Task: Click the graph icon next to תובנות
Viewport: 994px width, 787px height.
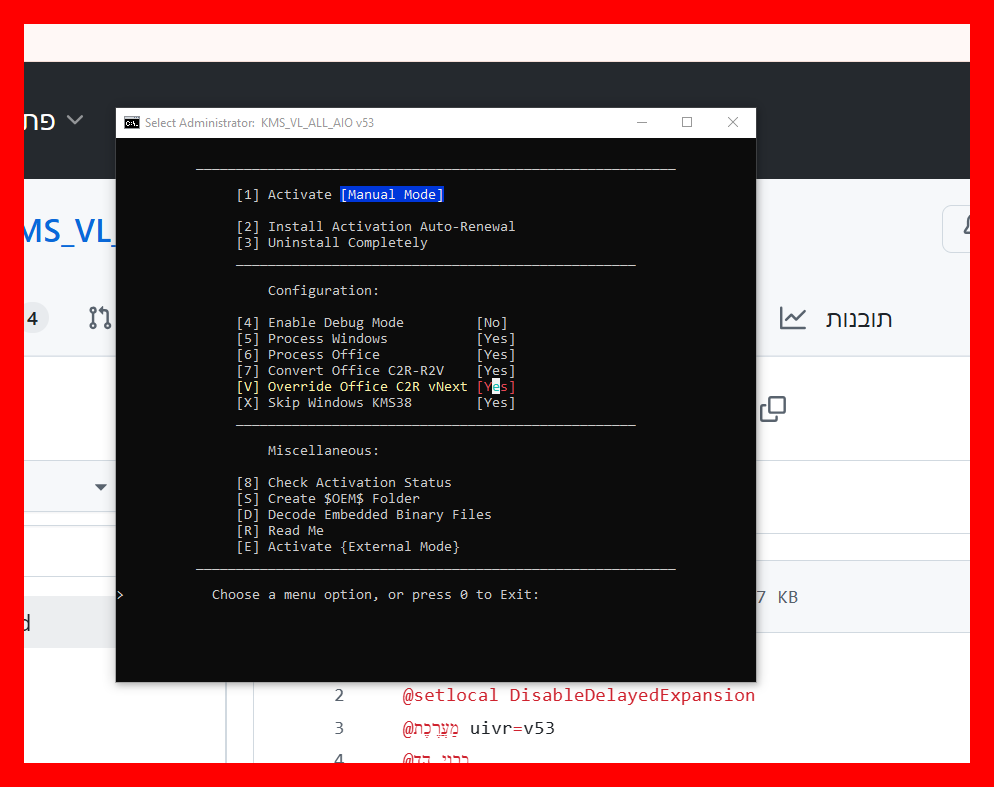Action: (792, 318)
